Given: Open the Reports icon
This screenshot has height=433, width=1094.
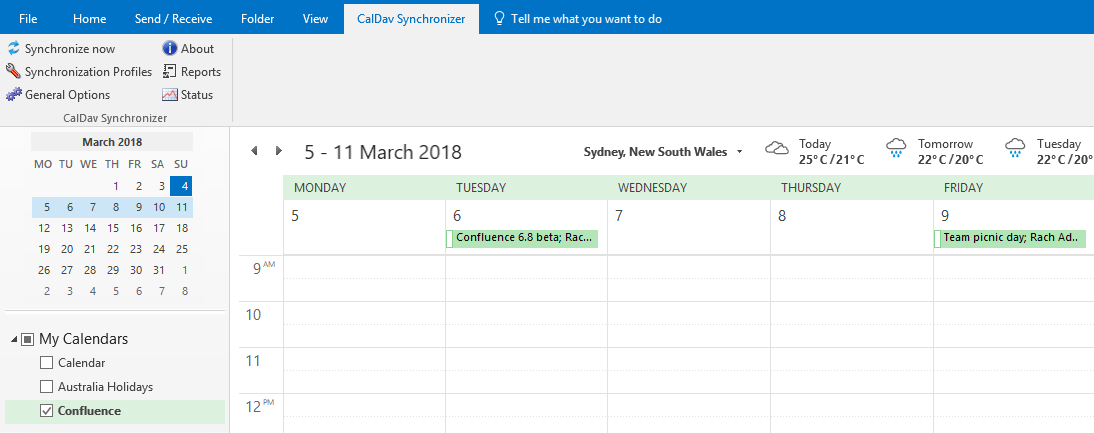Looking at the screenshot, I should (x=170, y=72).
